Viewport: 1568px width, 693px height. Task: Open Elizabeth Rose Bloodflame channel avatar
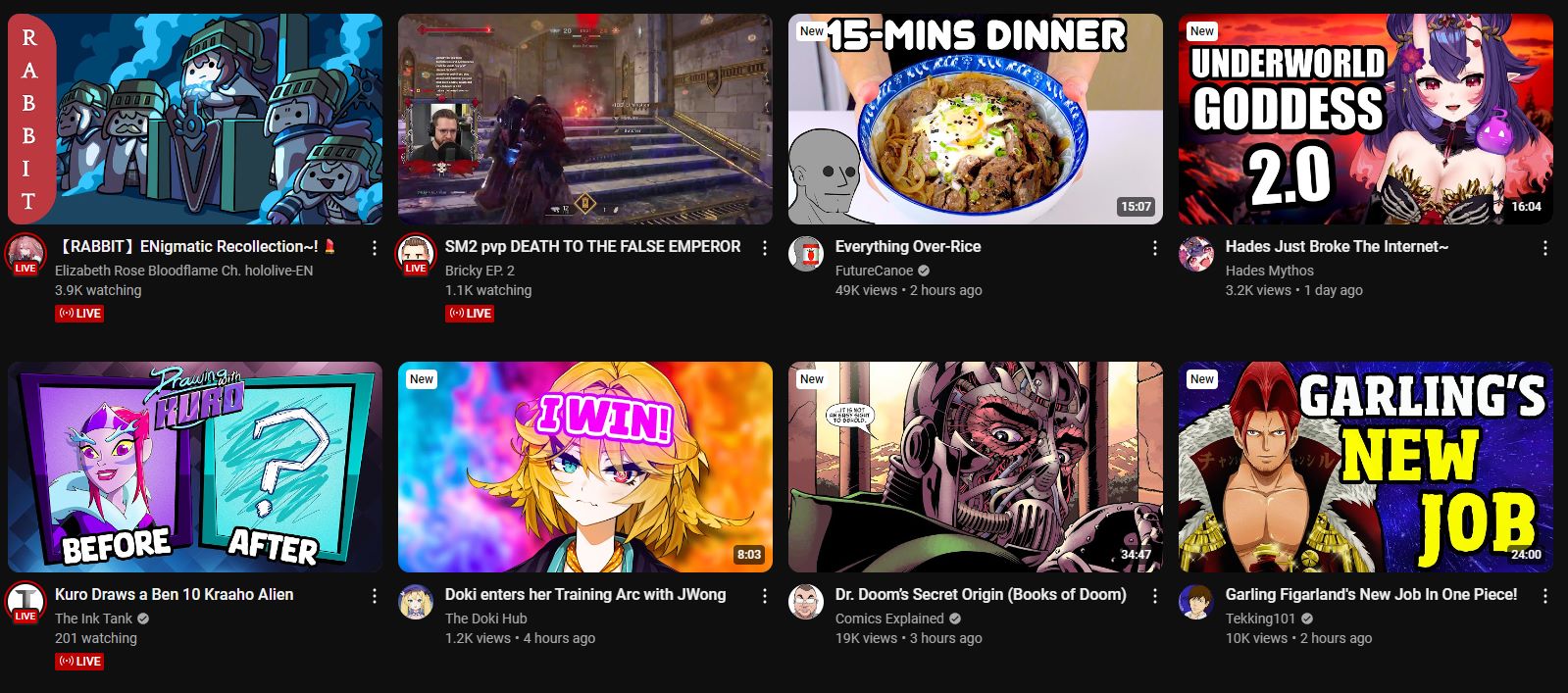click(x=25, y=254)
